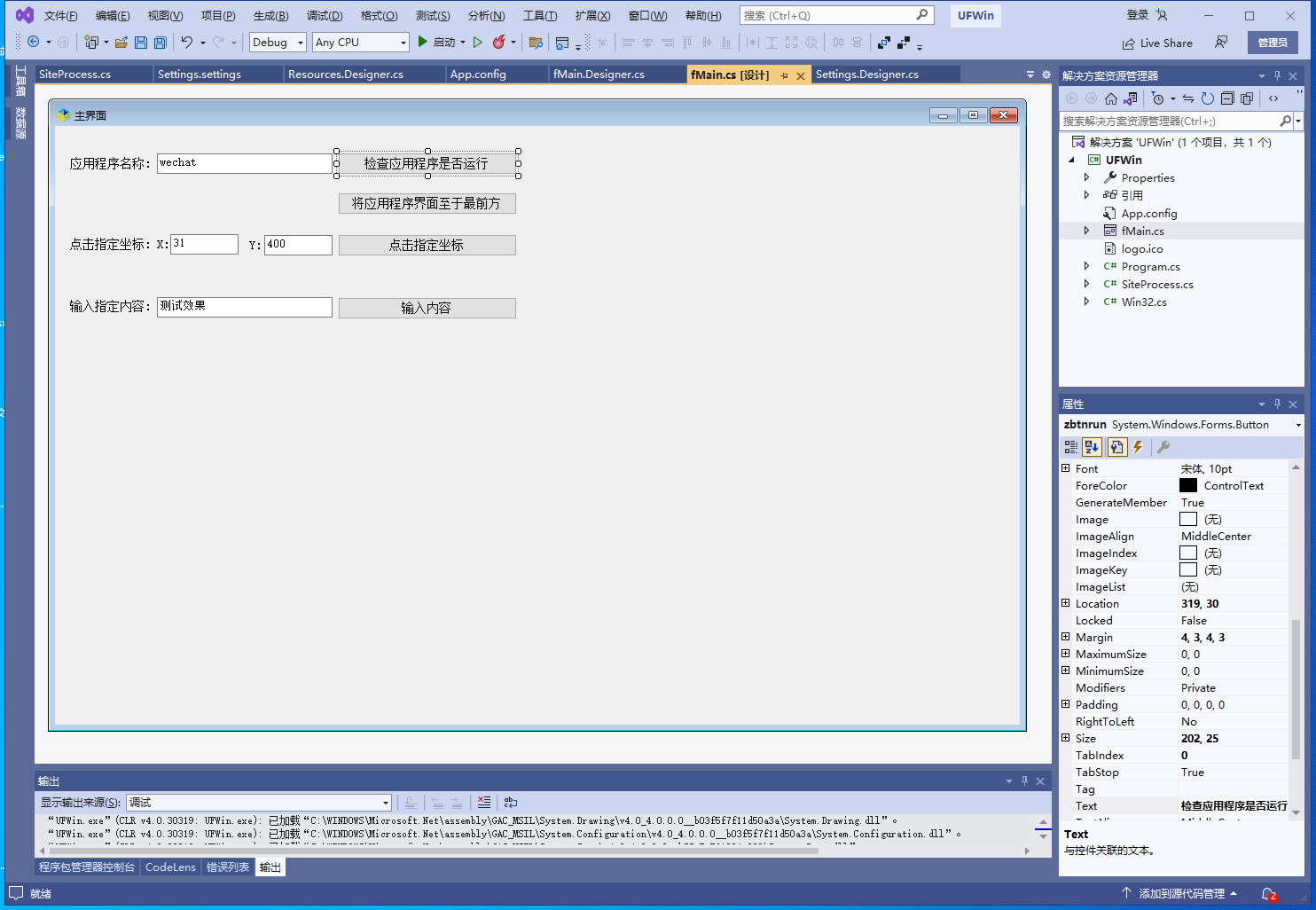1316x910 pixels.
Task: Toggle auto-hide pin on Solution Explorer
Action: (x=1277, y=75)
